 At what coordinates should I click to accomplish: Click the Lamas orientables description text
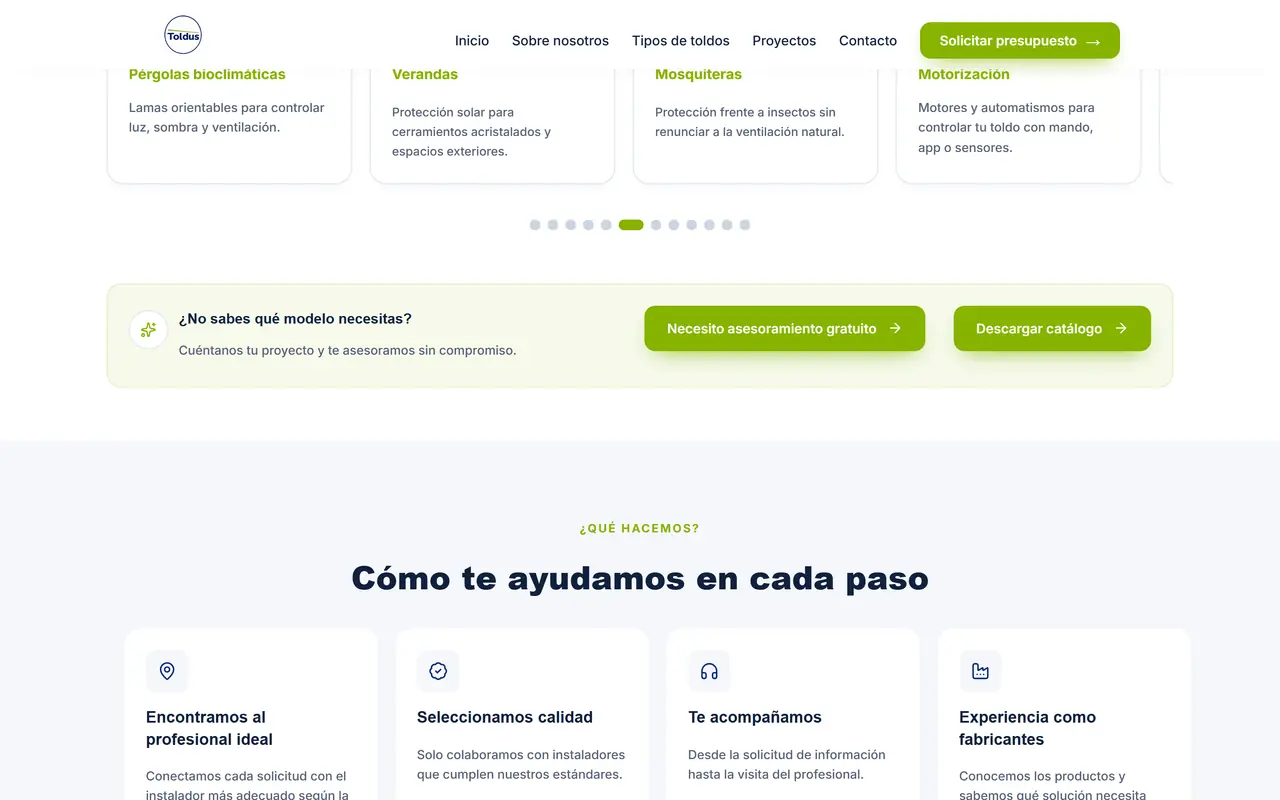pyautogui.click(x=227, y=118)
